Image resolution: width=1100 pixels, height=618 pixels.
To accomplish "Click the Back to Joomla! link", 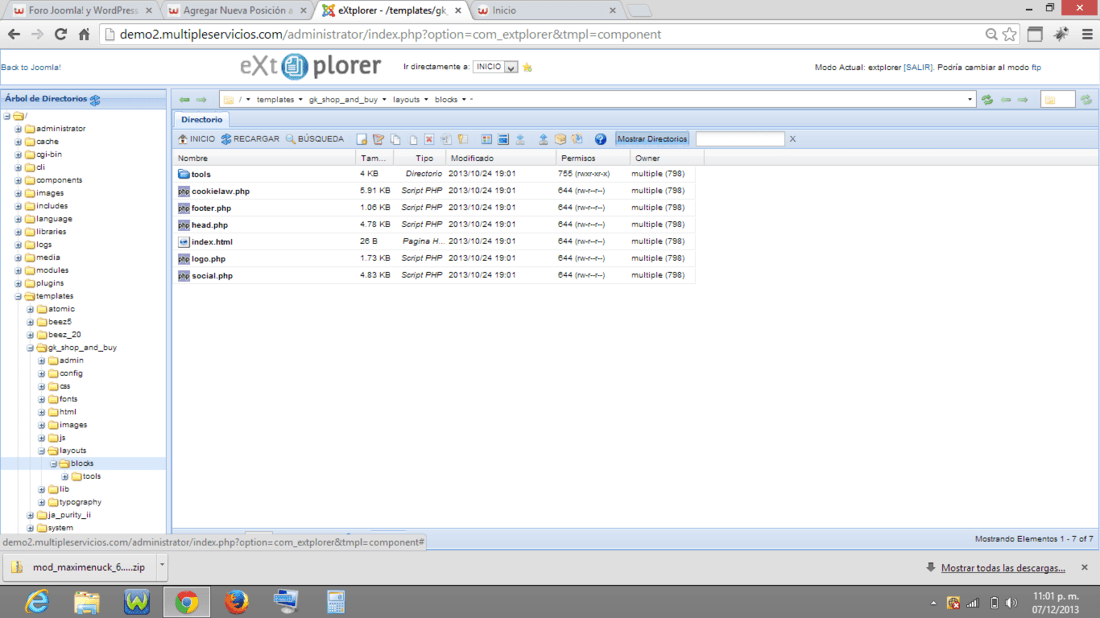I will click(31, 67).
